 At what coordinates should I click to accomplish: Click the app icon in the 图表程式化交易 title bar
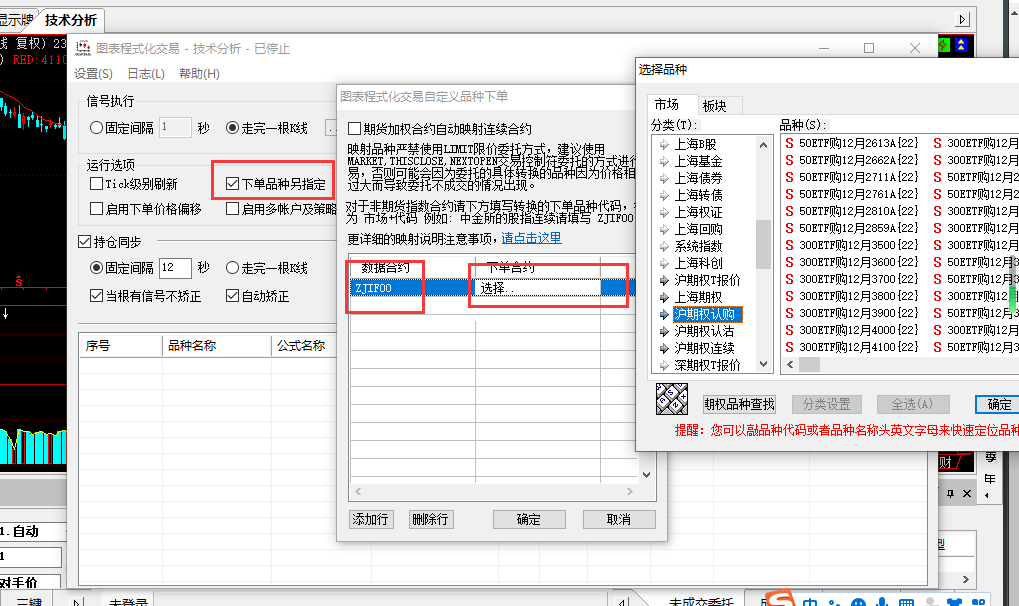click(83, 48)
